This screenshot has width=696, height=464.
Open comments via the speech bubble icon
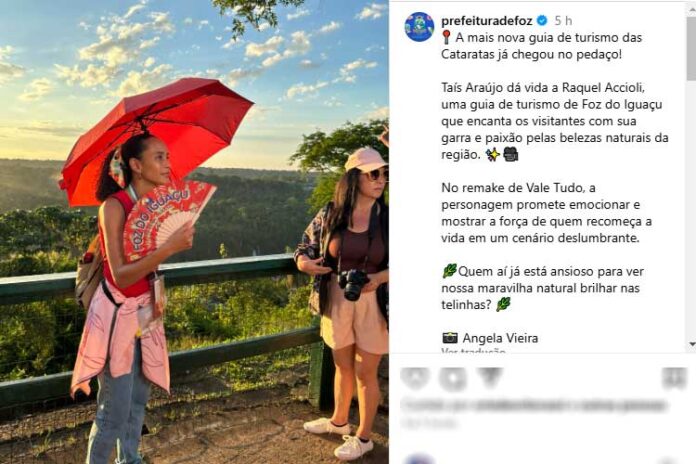(452, 378)
